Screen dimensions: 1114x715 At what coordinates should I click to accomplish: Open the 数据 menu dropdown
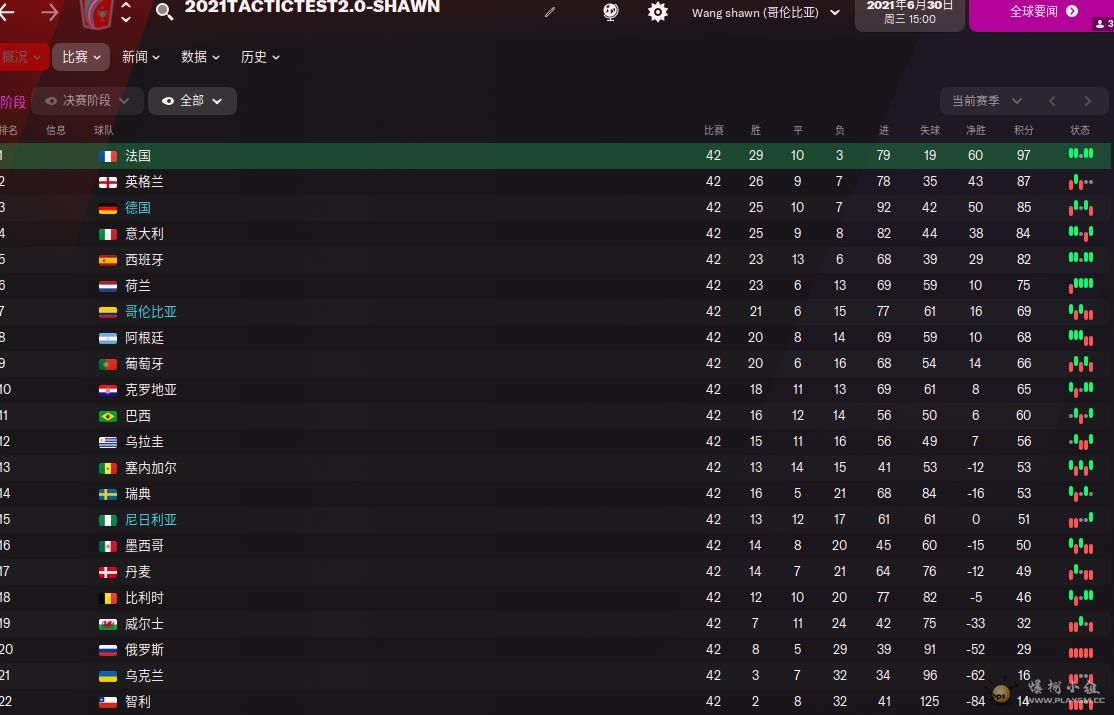point(200,57)
